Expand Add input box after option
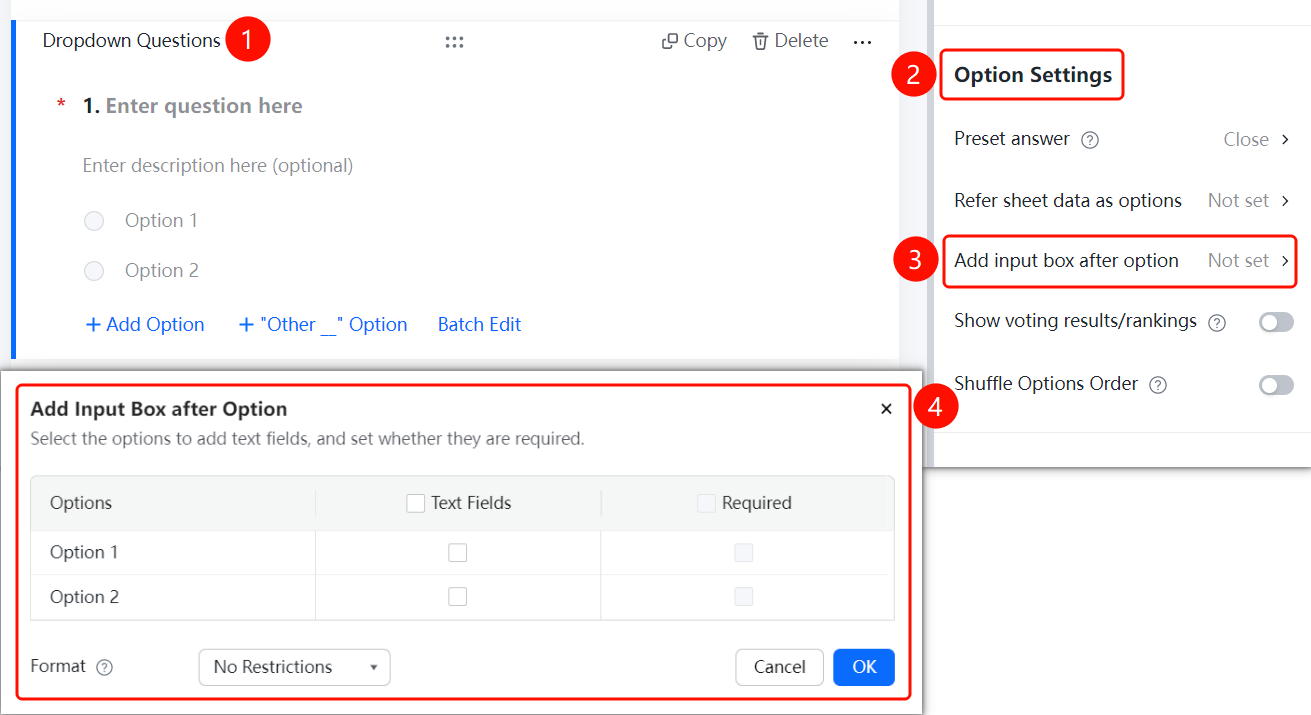 [1120, 261]
